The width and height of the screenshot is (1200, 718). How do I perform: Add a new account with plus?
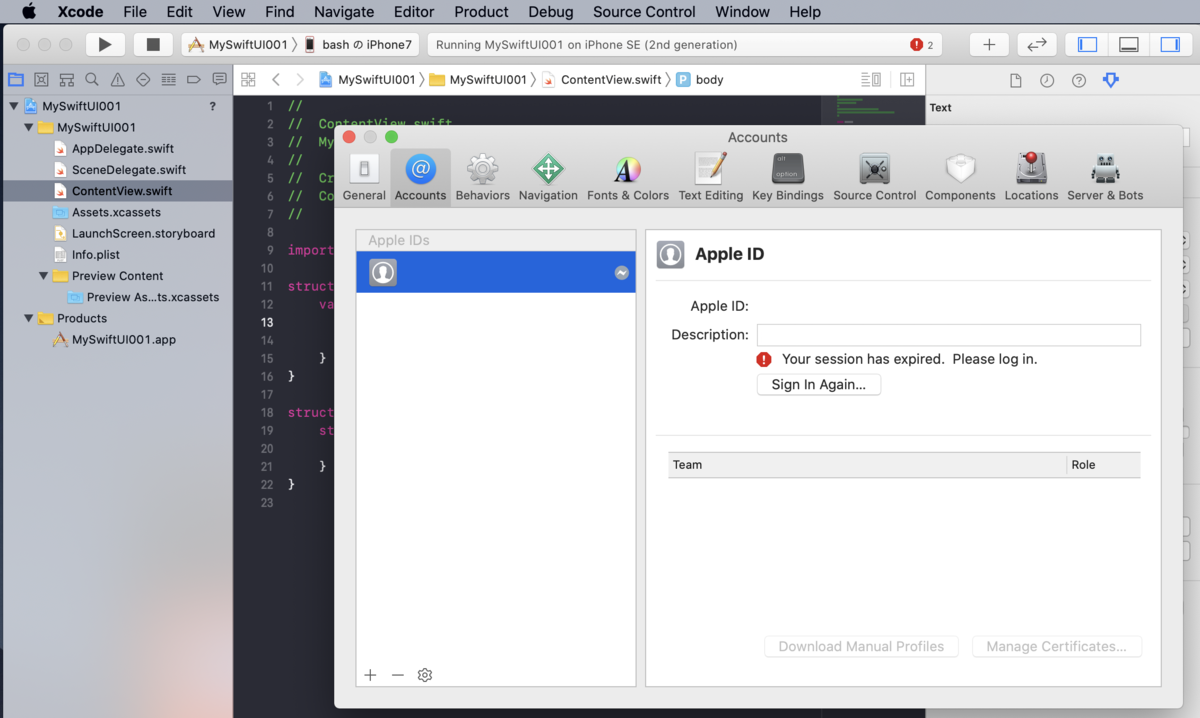click(370, 675)
